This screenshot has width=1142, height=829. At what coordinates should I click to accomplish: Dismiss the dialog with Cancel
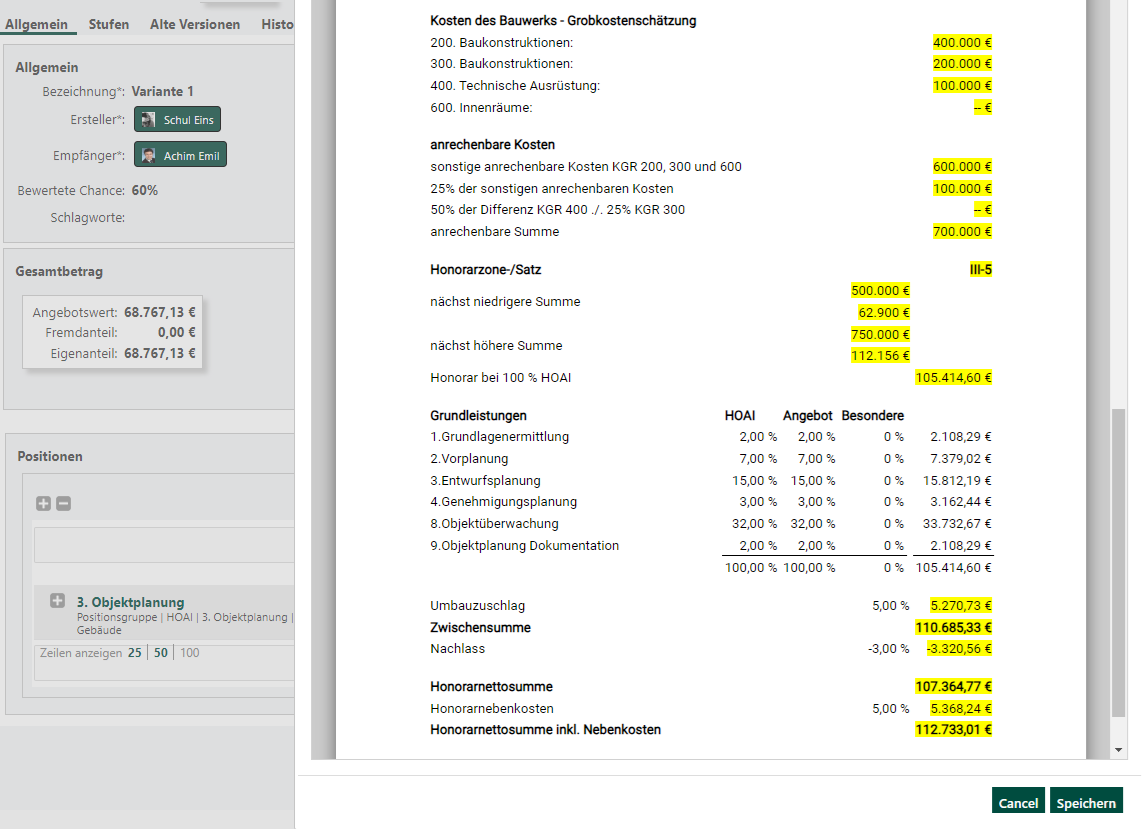point(1018,801)
